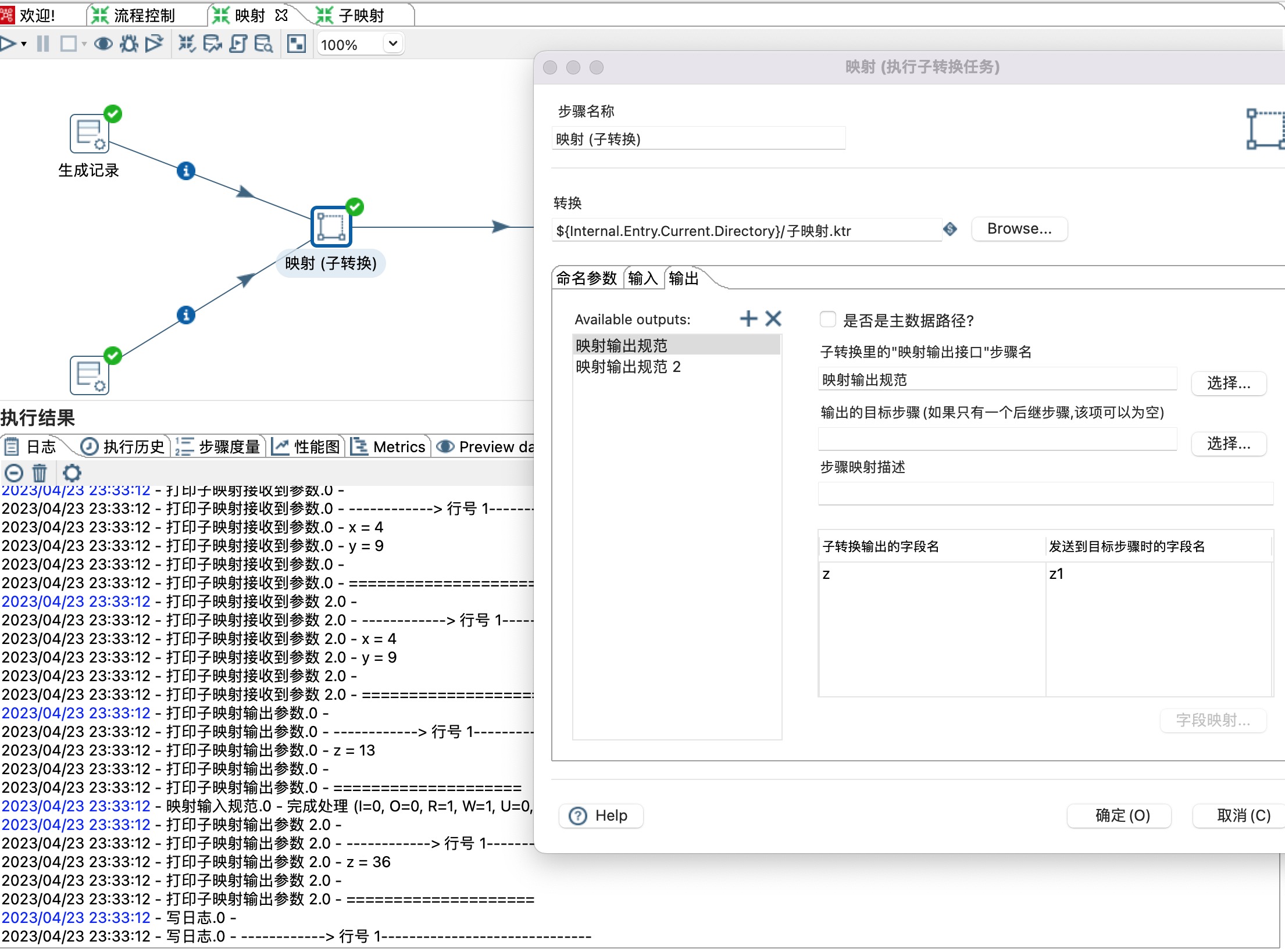Toggle the 是否是主数据路径 checkbox
This screenshot has width=1285, height=952.
click(x=827, y=320)
